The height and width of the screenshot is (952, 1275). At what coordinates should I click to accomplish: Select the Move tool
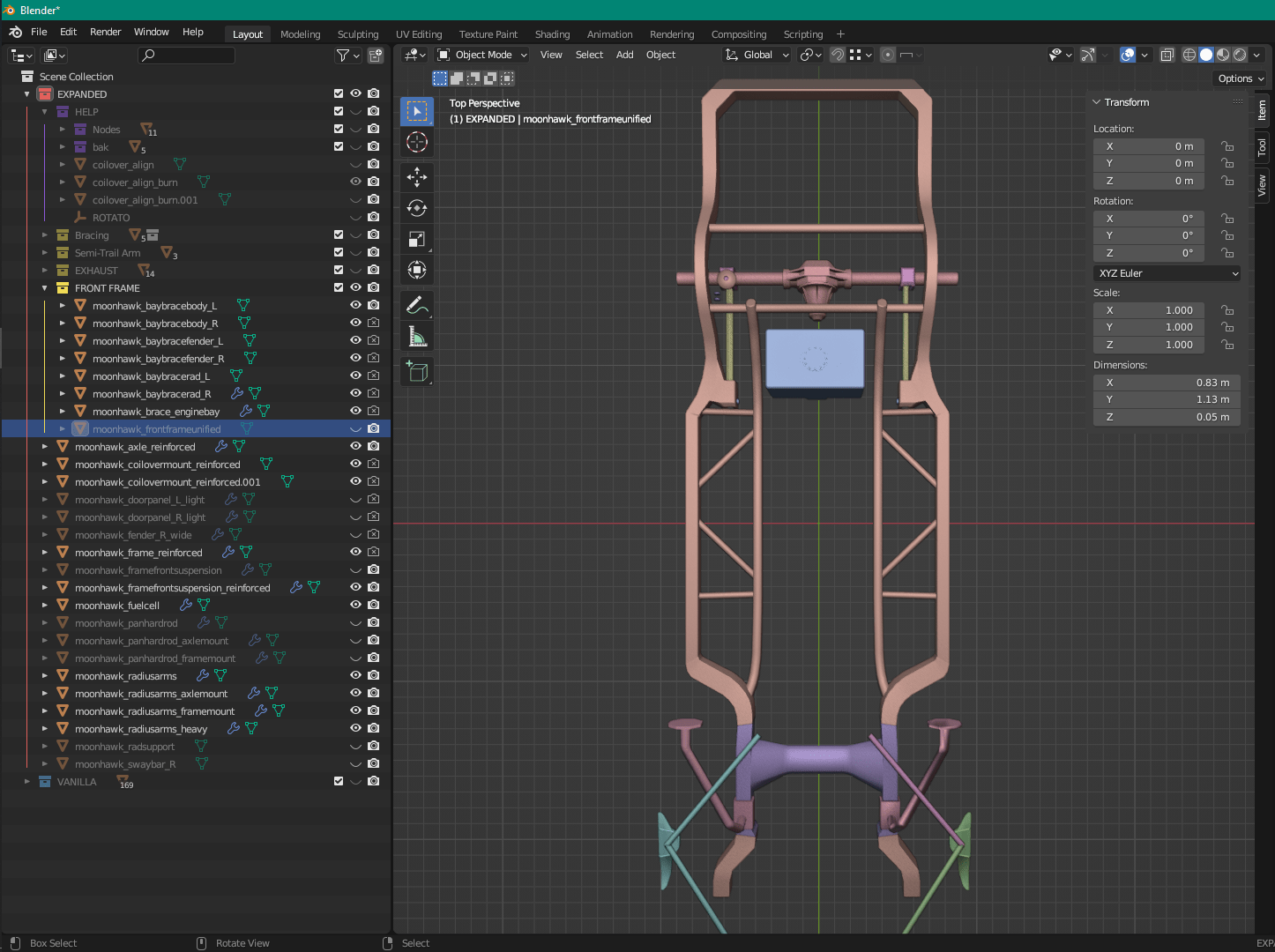click(417, 177)
